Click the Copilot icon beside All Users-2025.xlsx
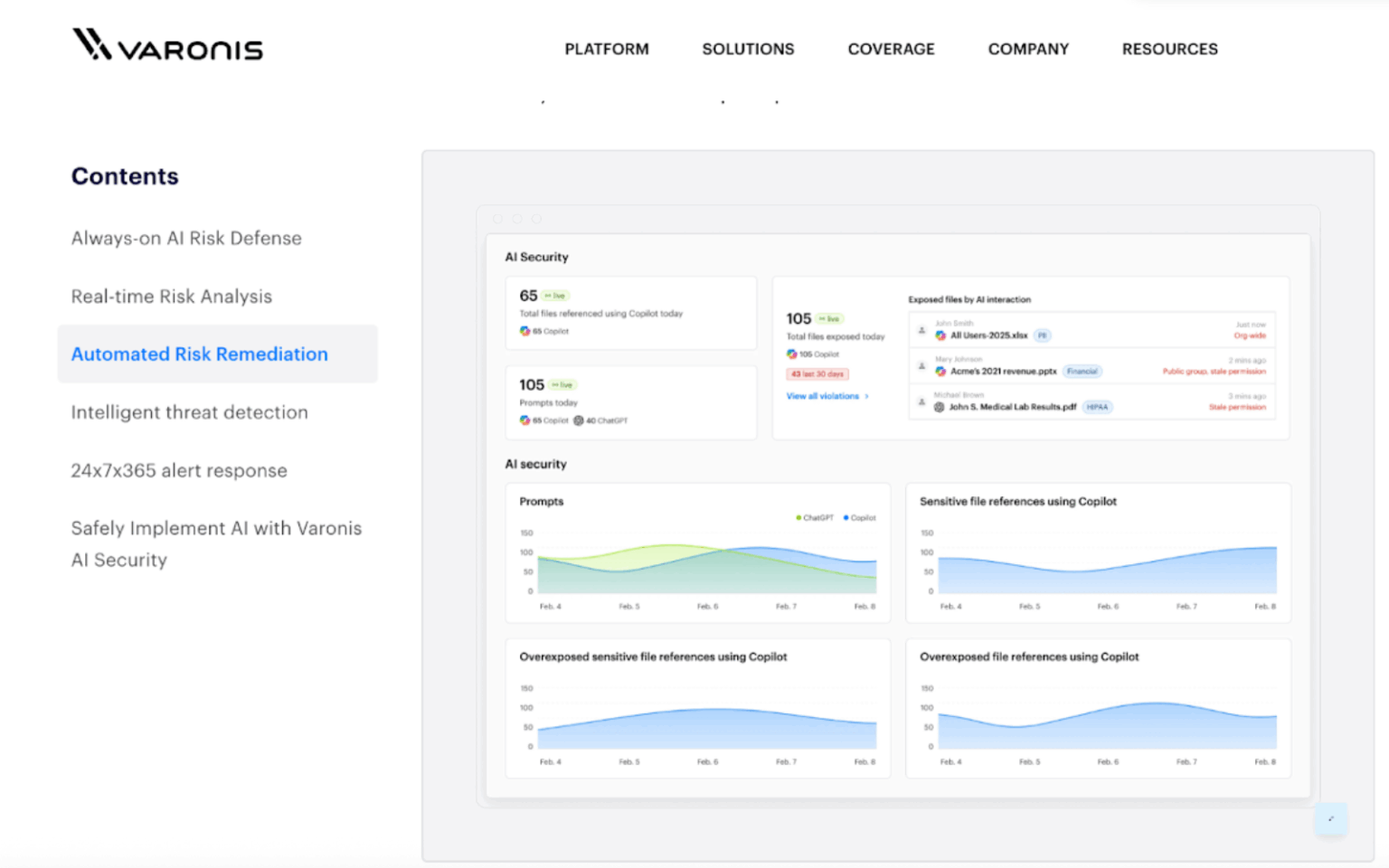1389x868 pixels. coord(940,335)
